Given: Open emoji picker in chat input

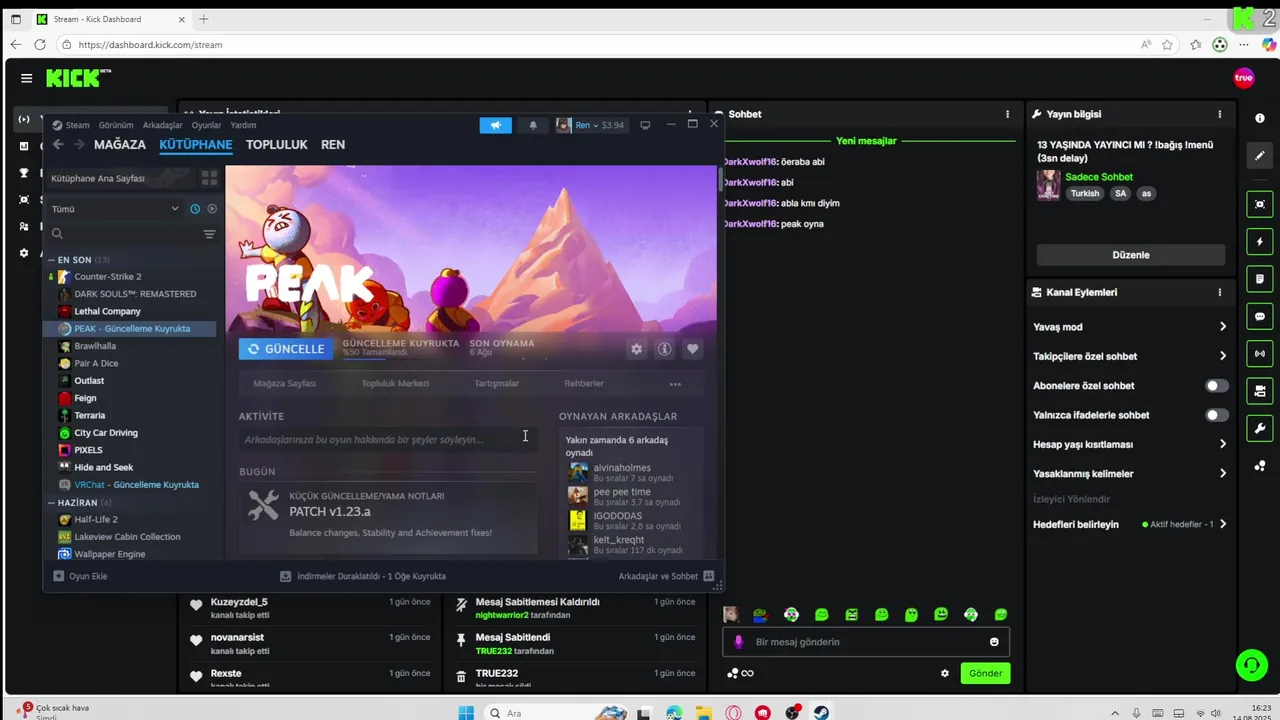Looking at the screenshot, I should 994,642.
